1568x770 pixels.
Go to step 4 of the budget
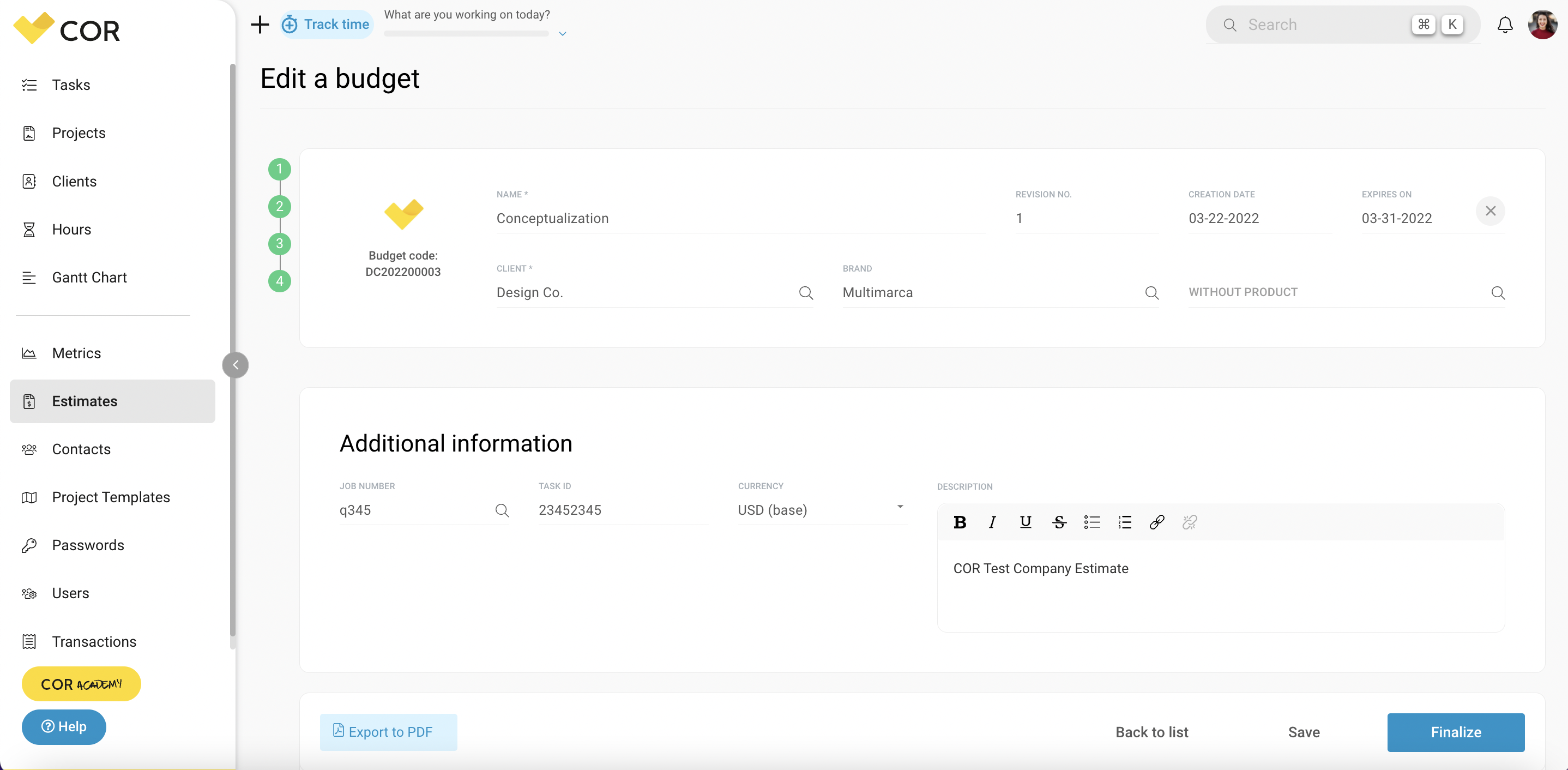point(279,281)
